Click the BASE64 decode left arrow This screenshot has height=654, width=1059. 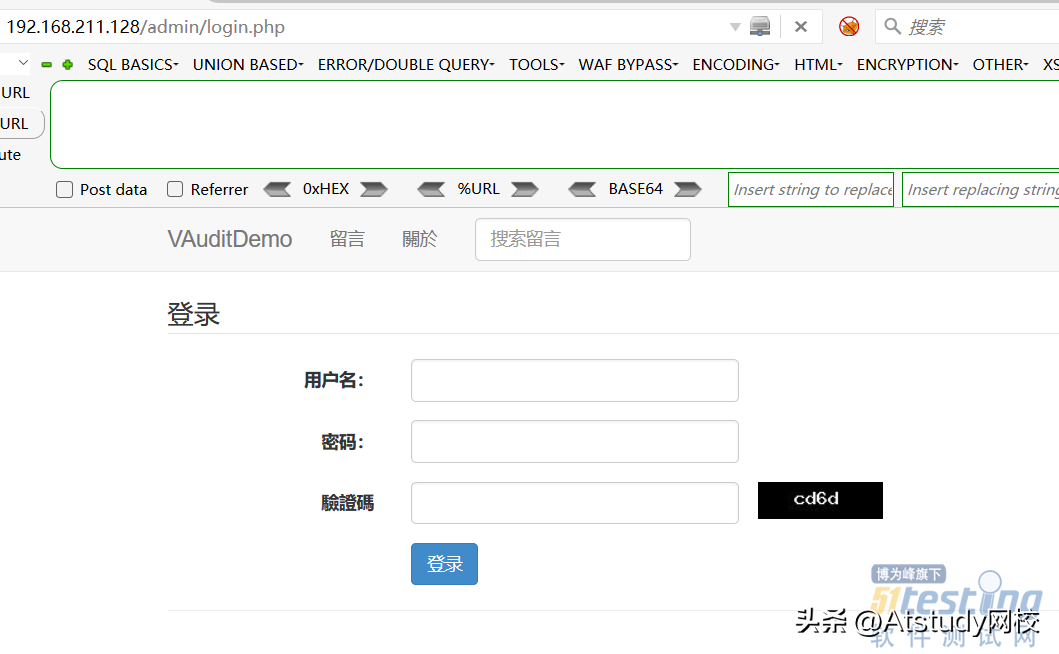tap(582, 189)
